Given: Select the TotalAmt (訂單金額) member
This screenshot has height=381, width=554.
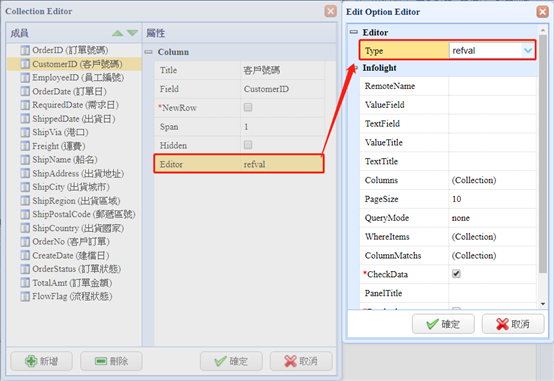Looking at the screenshot, I should [x=72, y=283].
